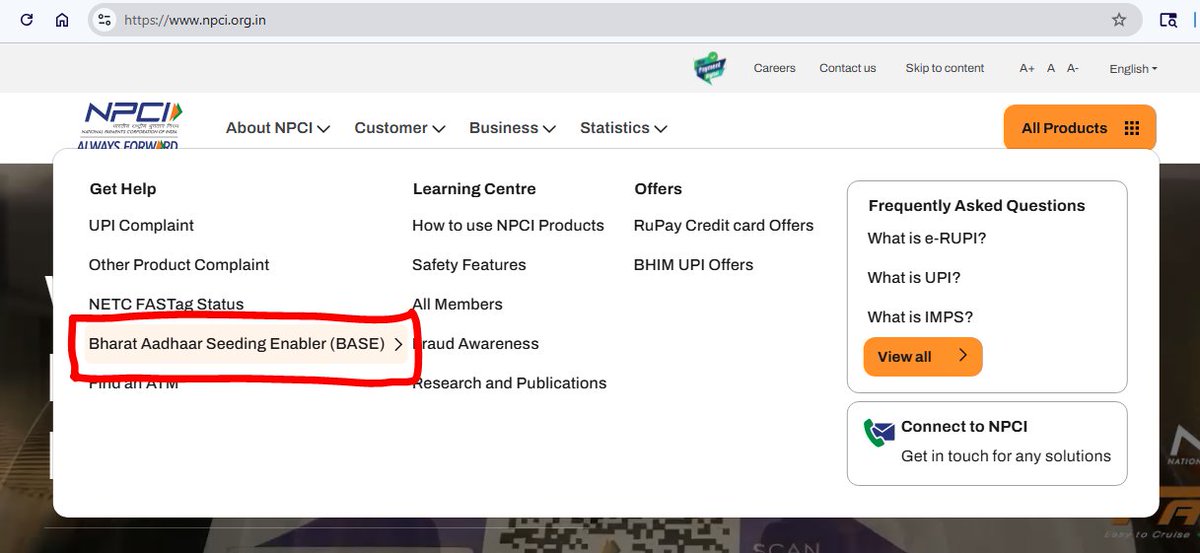This screenshot has width=1200, height=553.
Task: Open Other Product Complaint link
Action: pos(179,265)
